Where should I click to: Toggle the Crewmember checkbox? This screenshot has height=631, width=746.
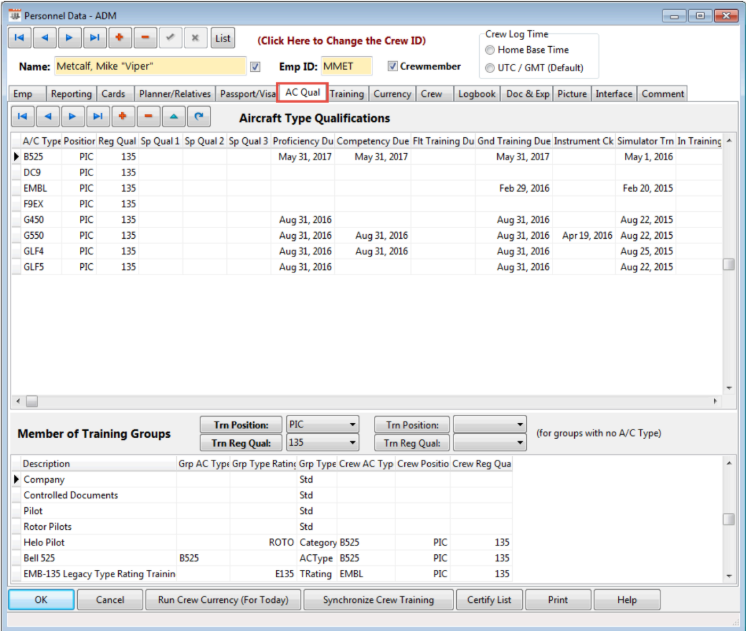[392, 67]
